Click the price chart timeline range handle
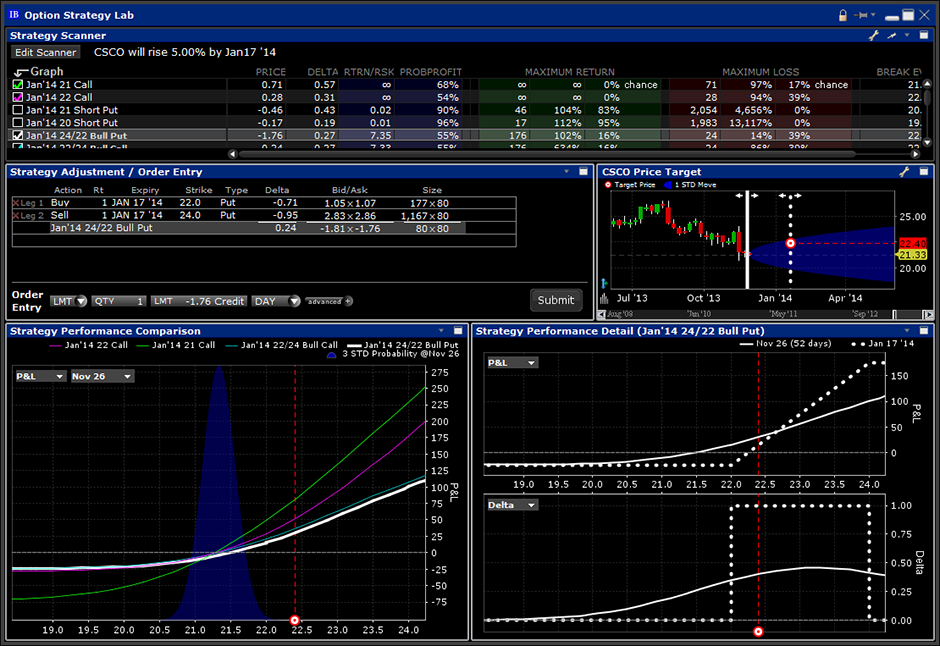 [894, 314]
